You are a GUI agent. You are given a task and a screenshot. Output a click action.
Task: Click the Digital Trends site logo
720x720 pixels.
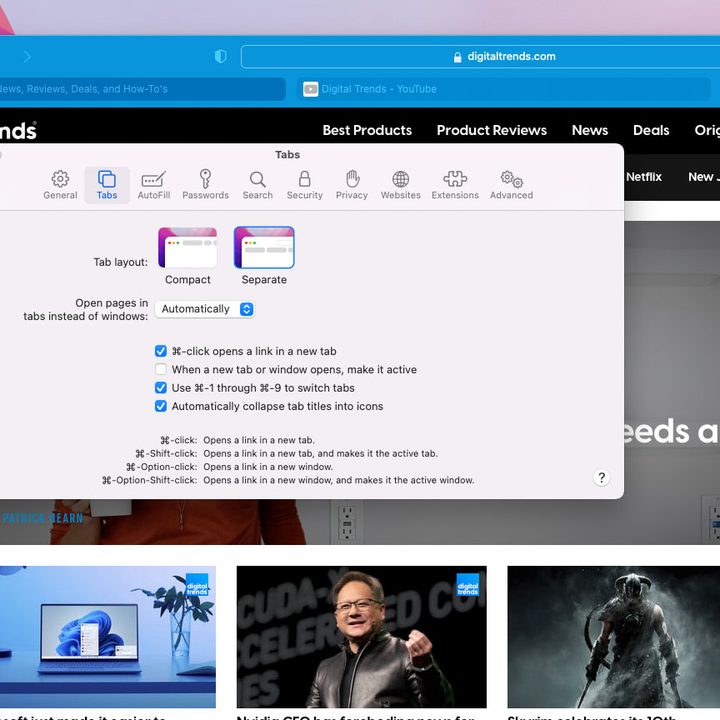click(17, 131)
